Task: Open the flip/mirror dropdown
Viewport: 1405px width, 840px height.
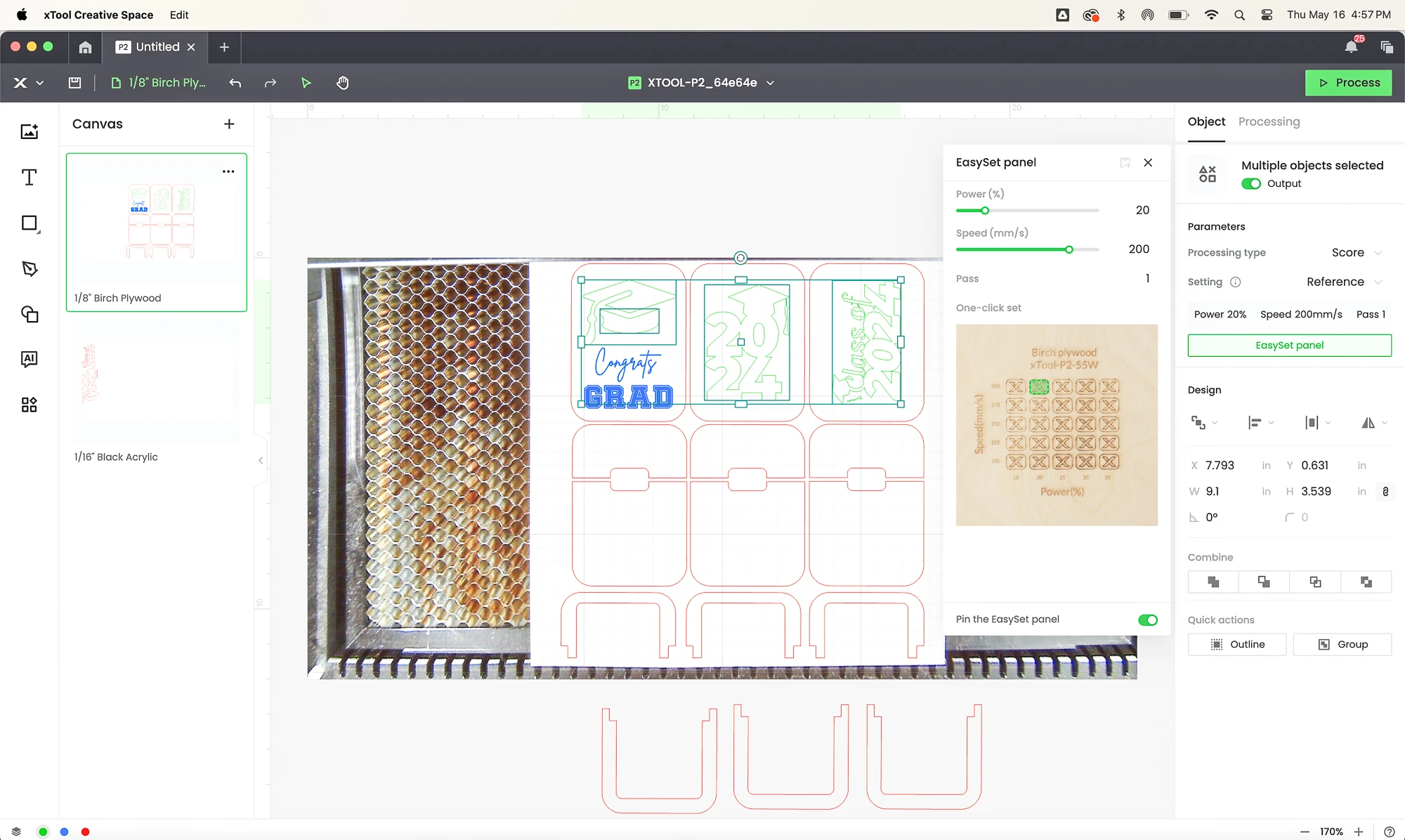Action: tap(1374, 422)
